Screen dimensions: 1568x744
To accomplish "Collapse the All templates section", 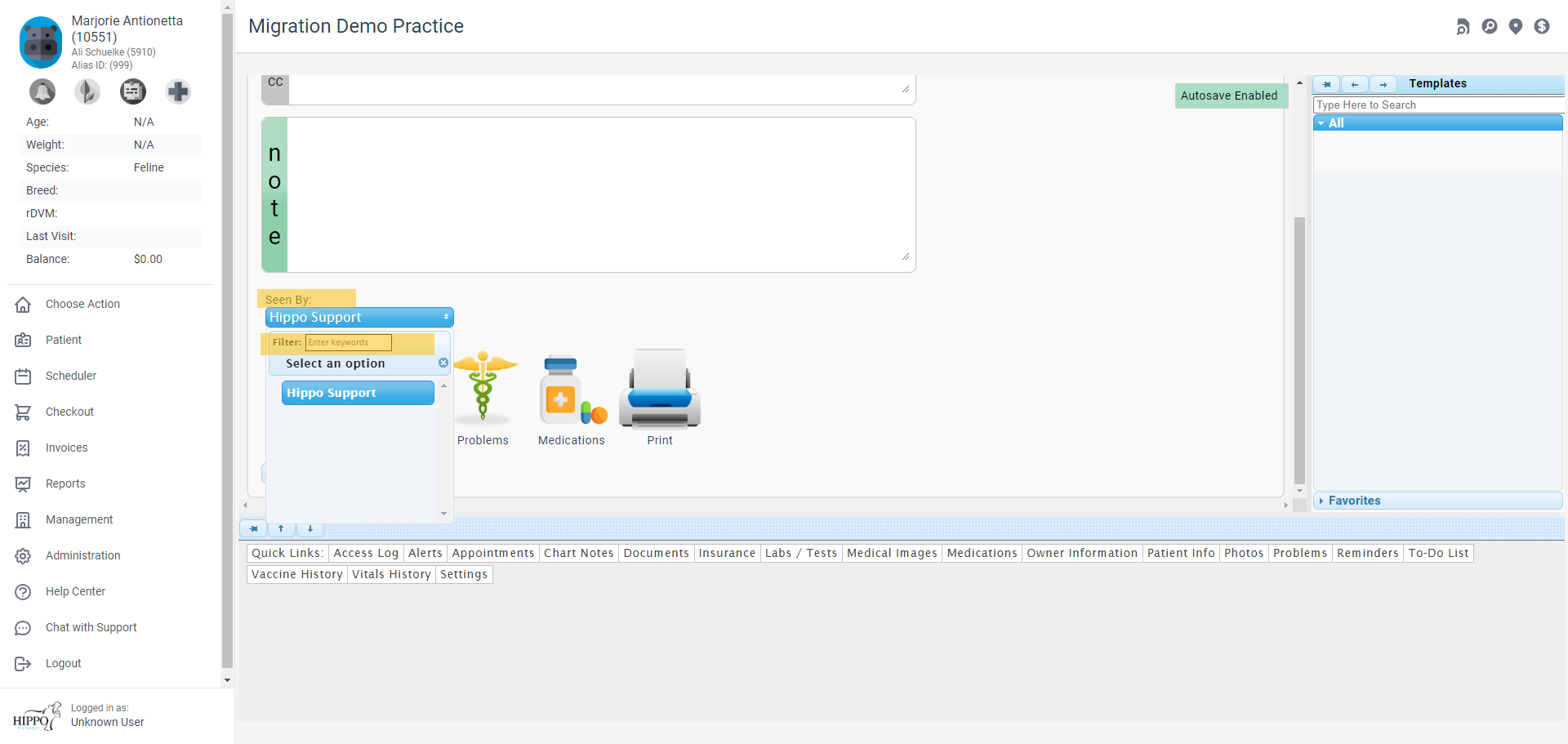I will point(1437,123).
